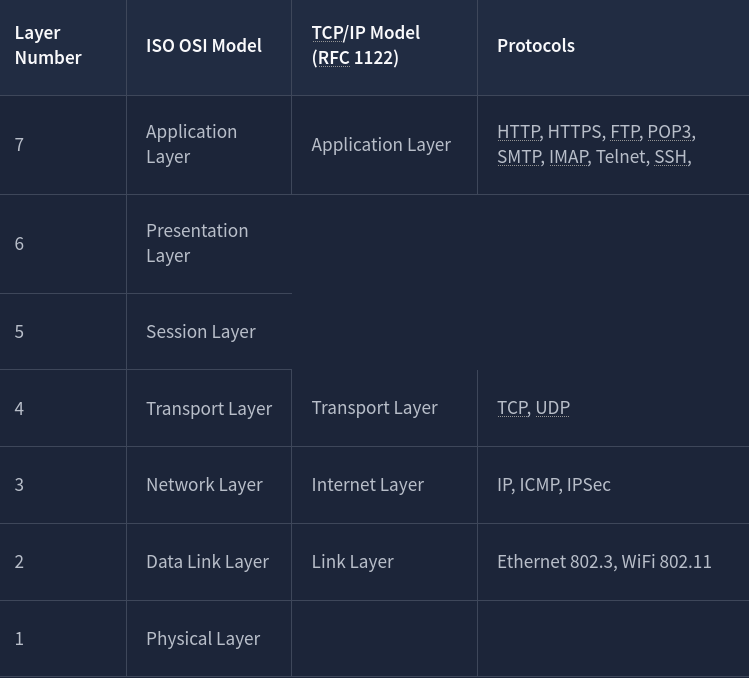The width and height of the screenshot is (749, 678).
Task: Click TCP in the Transport Layer protocols cell
Action: click(x=512, y=408)
